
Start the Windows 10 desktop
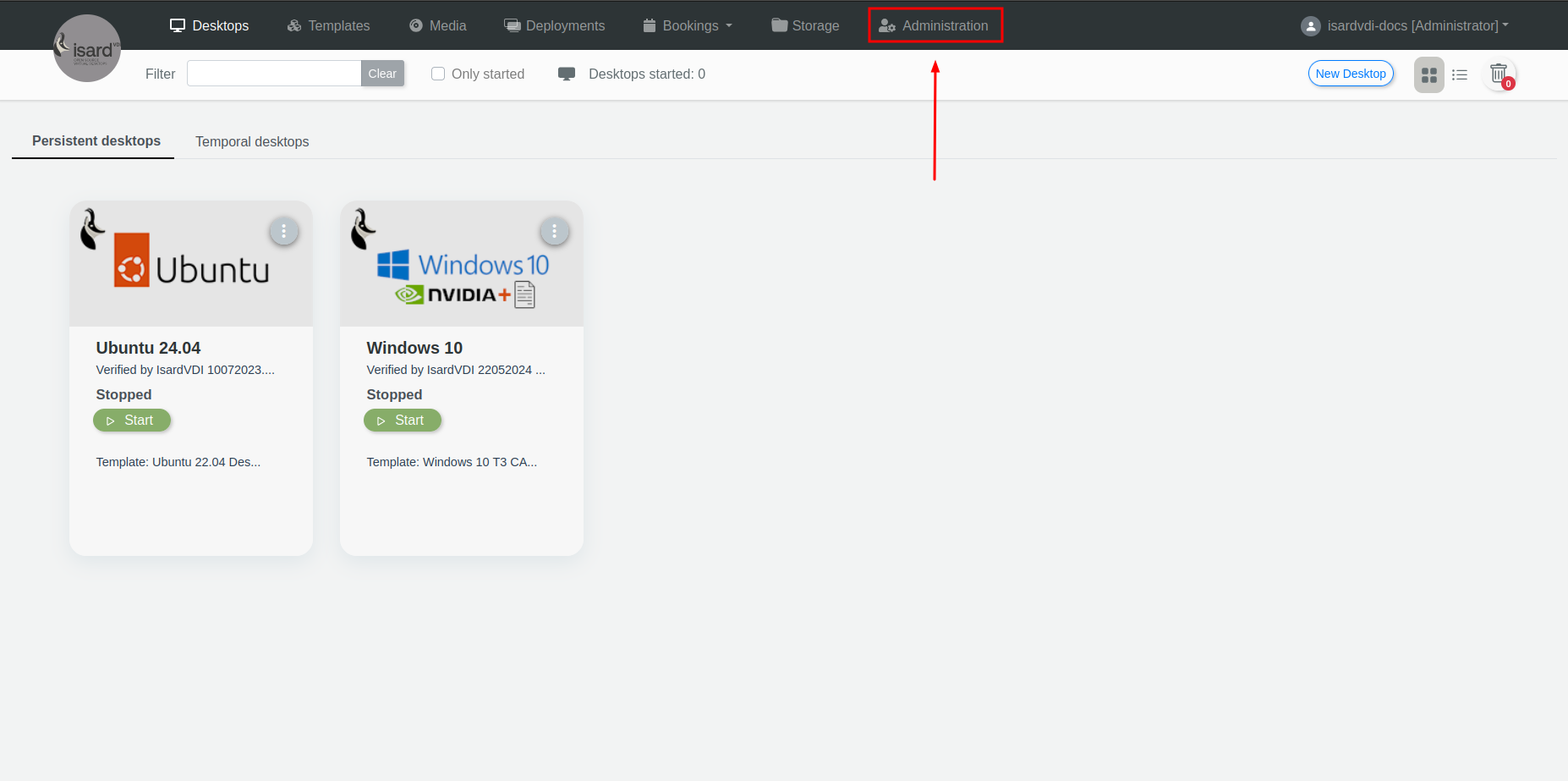403,421
